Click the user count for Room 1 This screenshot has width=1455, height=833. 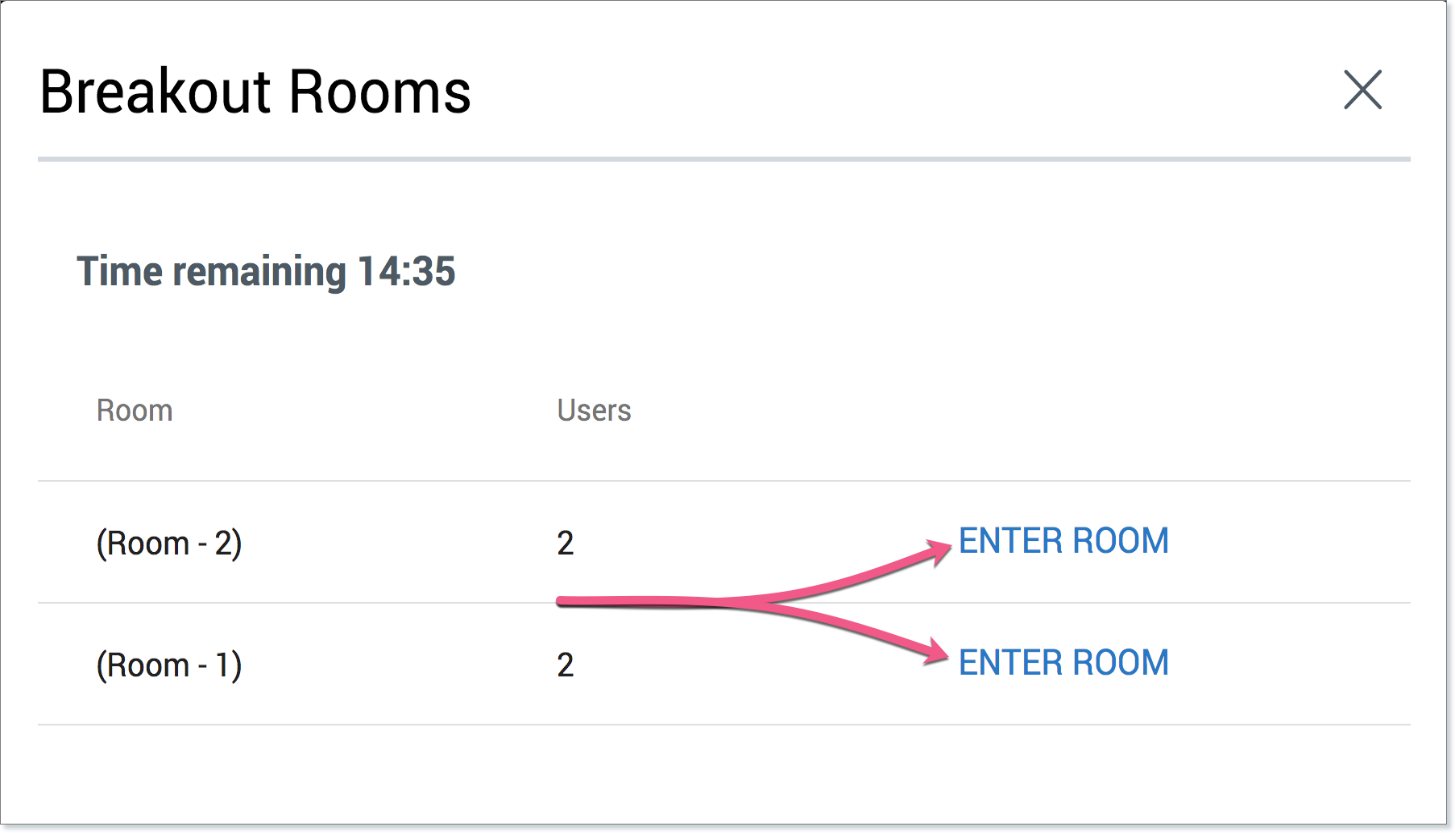tap(566, 664)
